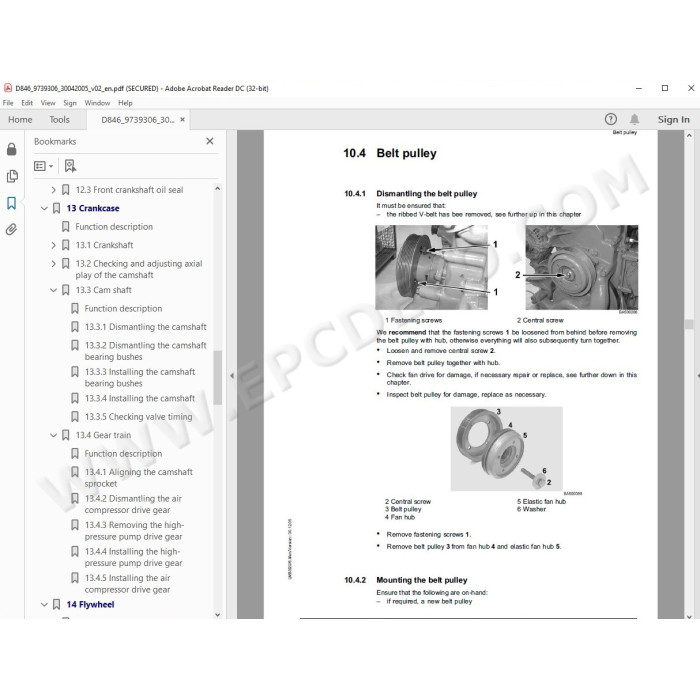Click the lock security settings icon
Screen dimensions: 700x700
(12, 149)
